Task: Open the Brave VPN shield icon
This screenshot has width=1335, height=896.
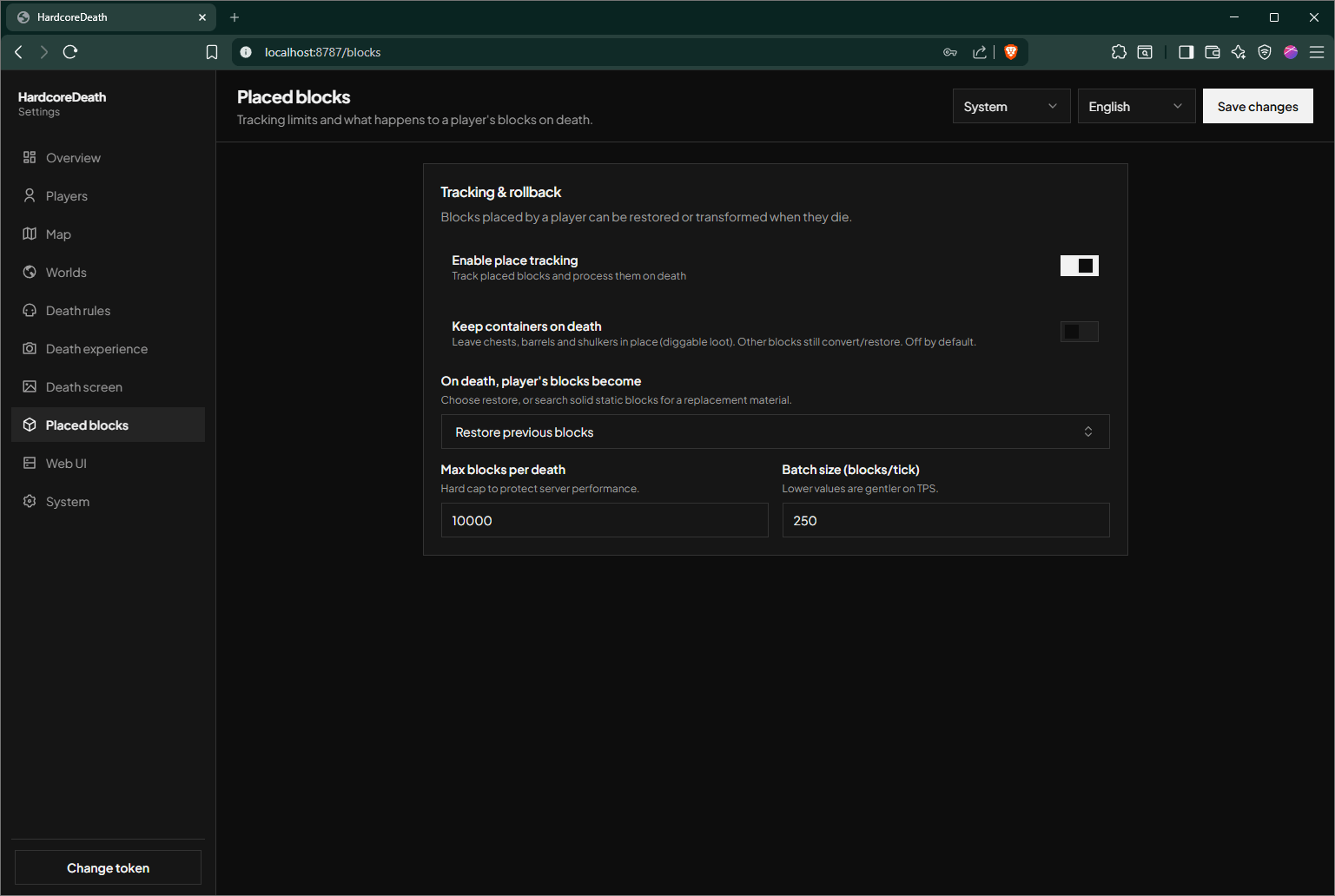Action: (1265, 52)
